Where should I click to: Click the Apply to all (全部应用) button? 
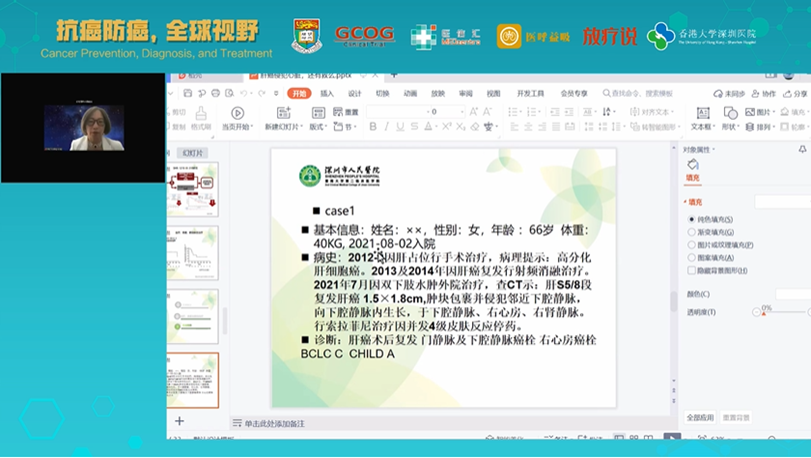click(x=700, y=417)
